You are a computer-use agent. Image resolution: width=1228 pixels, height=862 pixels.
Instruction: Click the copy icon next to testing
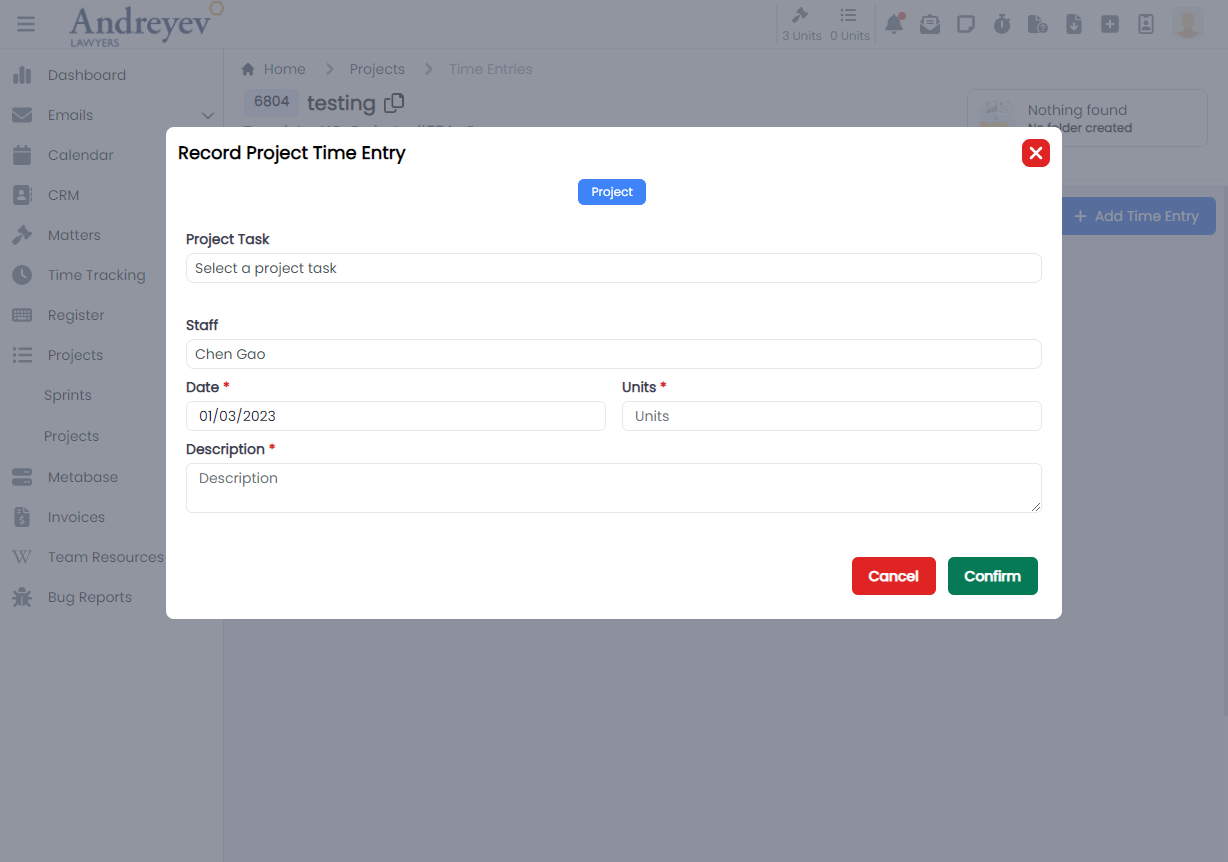pyautogui.click(x=394, y=102)
